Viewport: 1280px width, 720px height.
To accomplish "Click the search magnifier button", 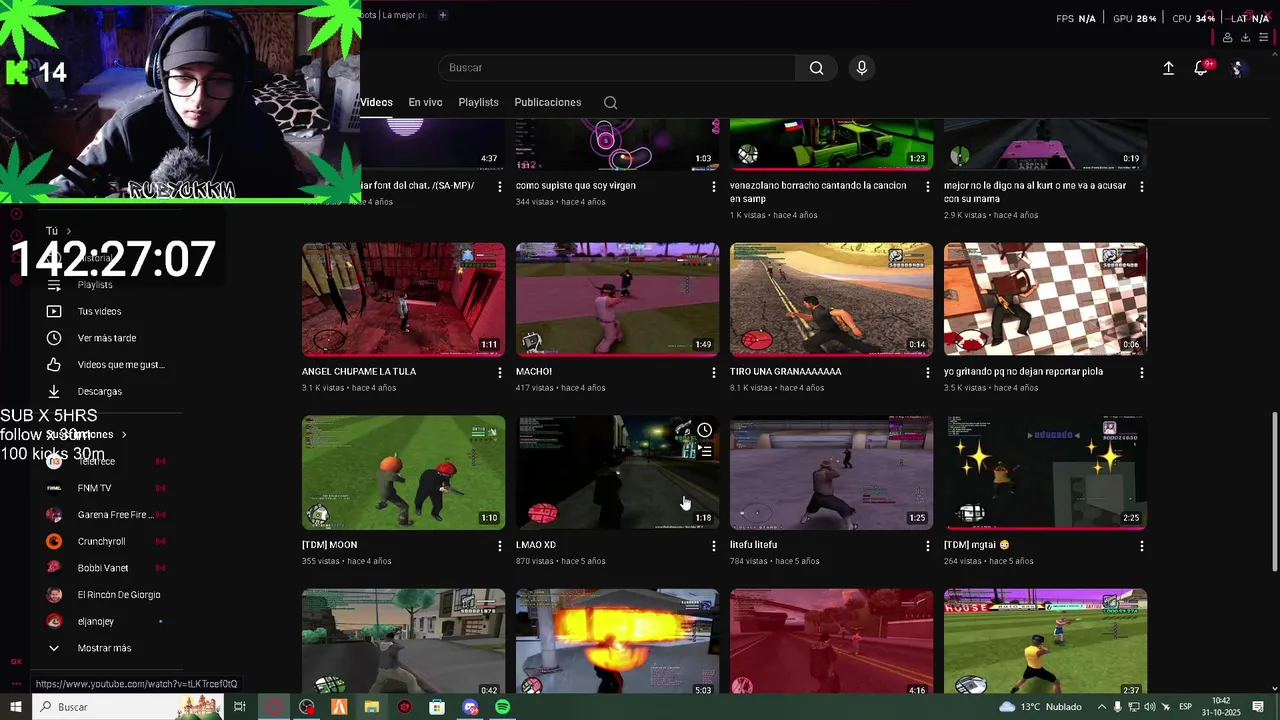I will click(816, 68).
